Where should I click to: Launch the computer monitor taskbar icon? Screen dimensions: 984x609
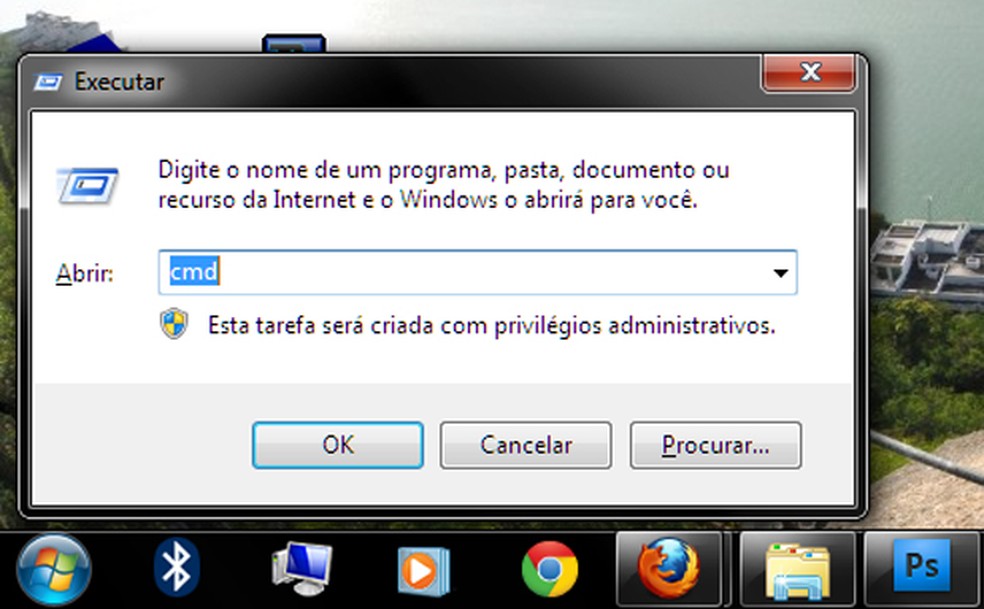[302, 569]
